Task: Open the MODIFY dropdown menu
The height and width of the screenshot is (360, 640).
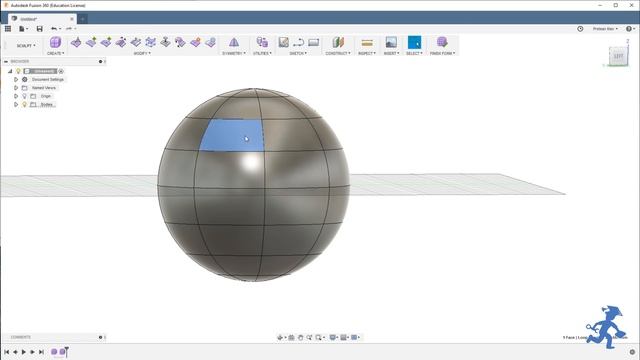Action: pyautogui.click(x=142, y=53)
